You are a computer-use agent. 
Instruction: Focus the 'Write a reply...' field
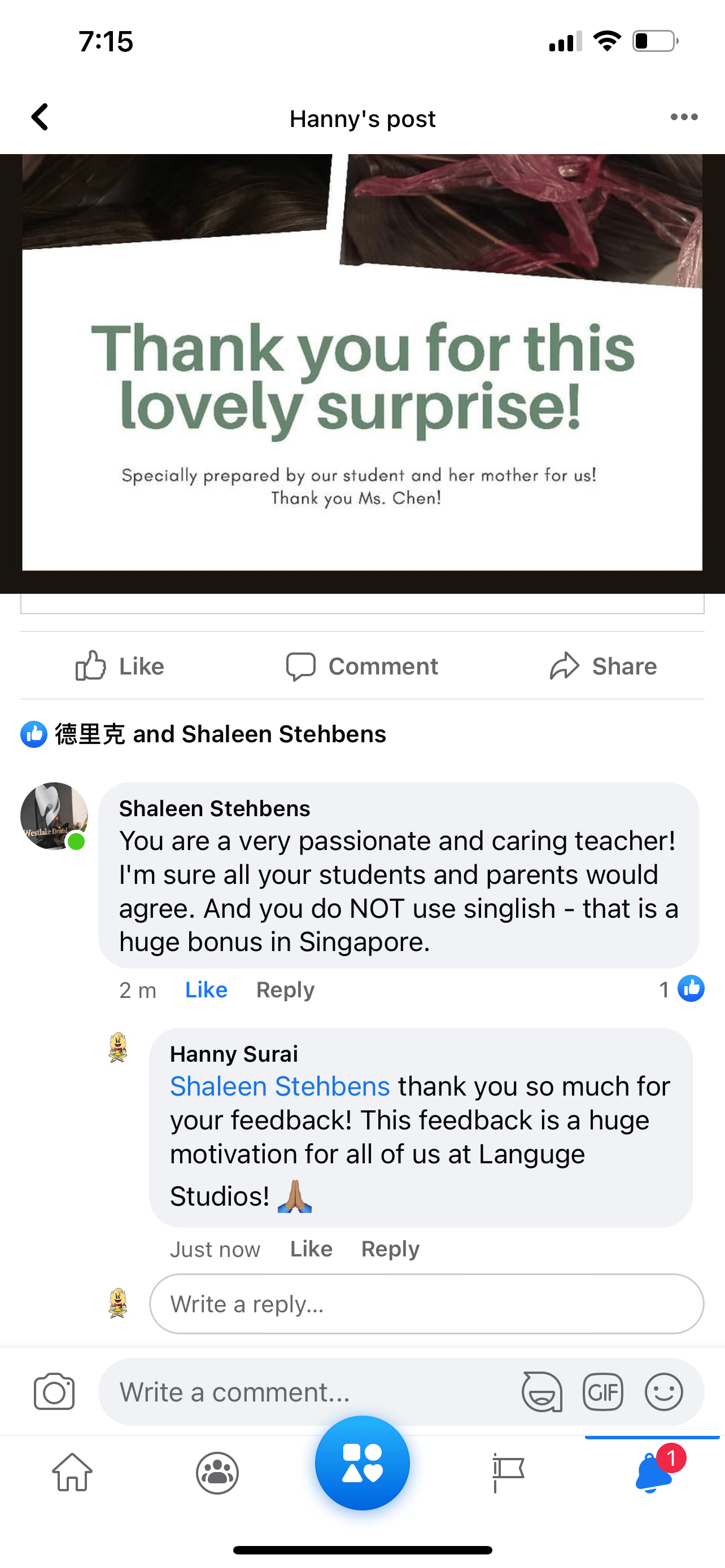pyautogui.click(x=426, y=1304)
